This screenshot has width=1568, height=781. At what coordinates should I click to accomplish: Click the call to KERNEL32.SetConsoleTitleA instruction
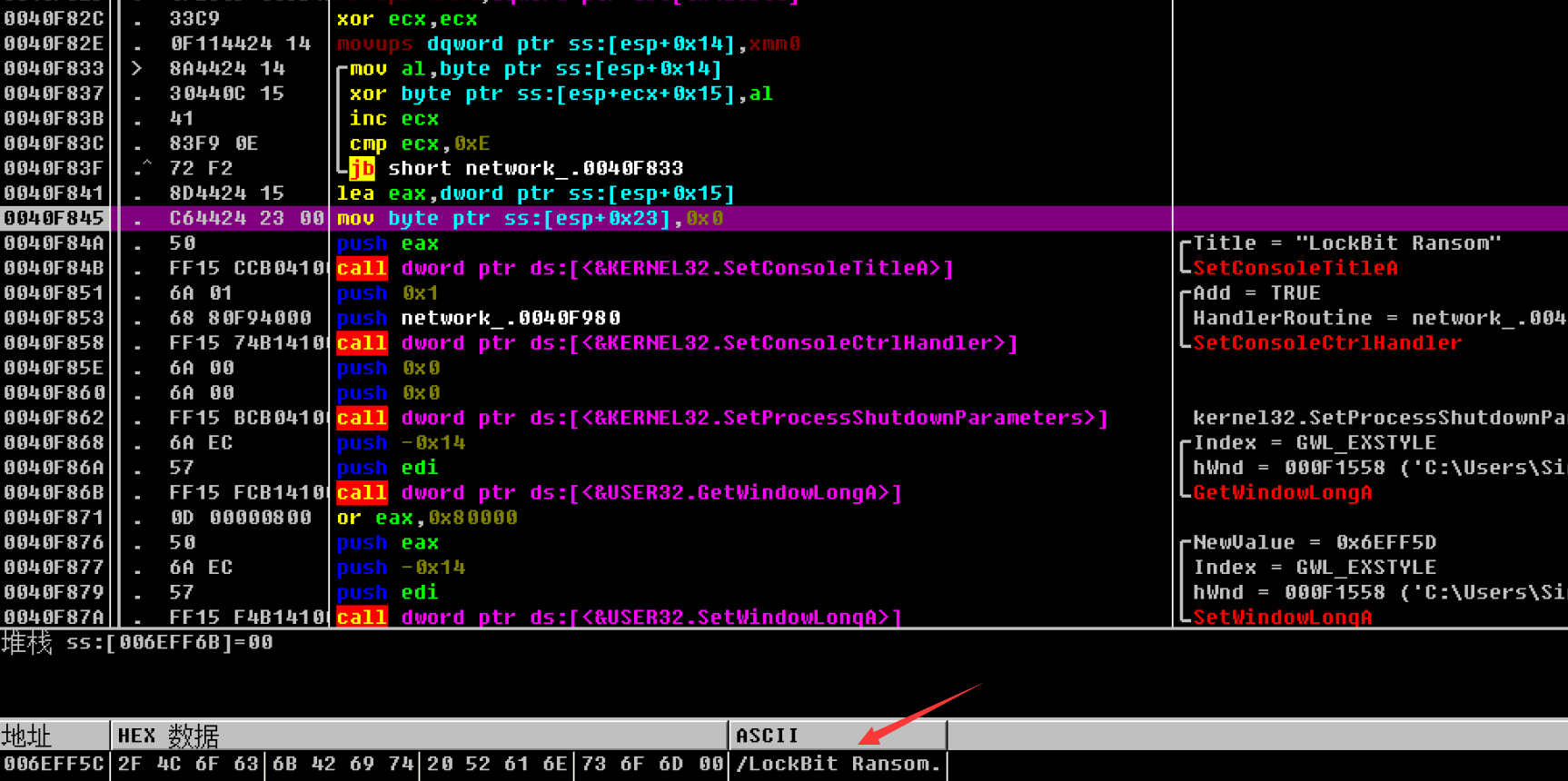645,268
